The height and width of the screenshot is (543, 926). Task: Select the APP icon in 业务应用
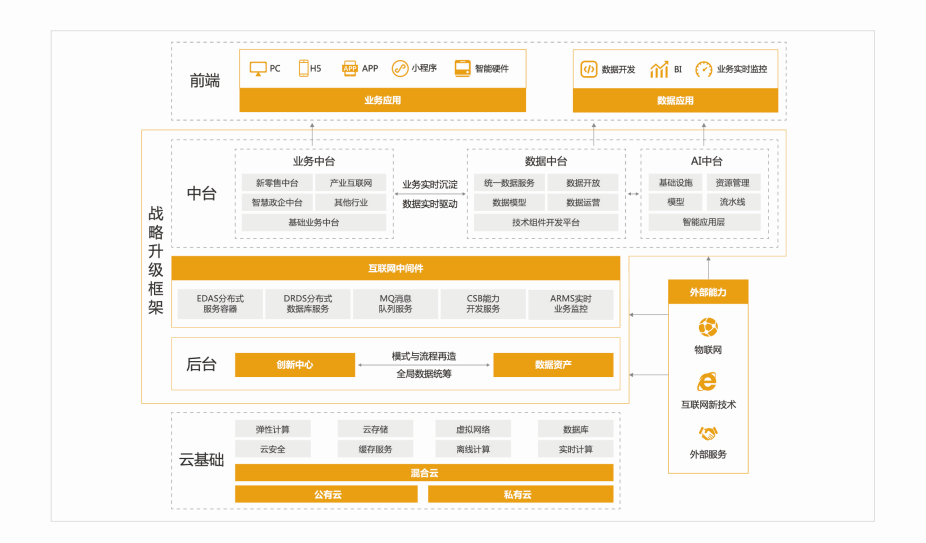coord(350,69)
